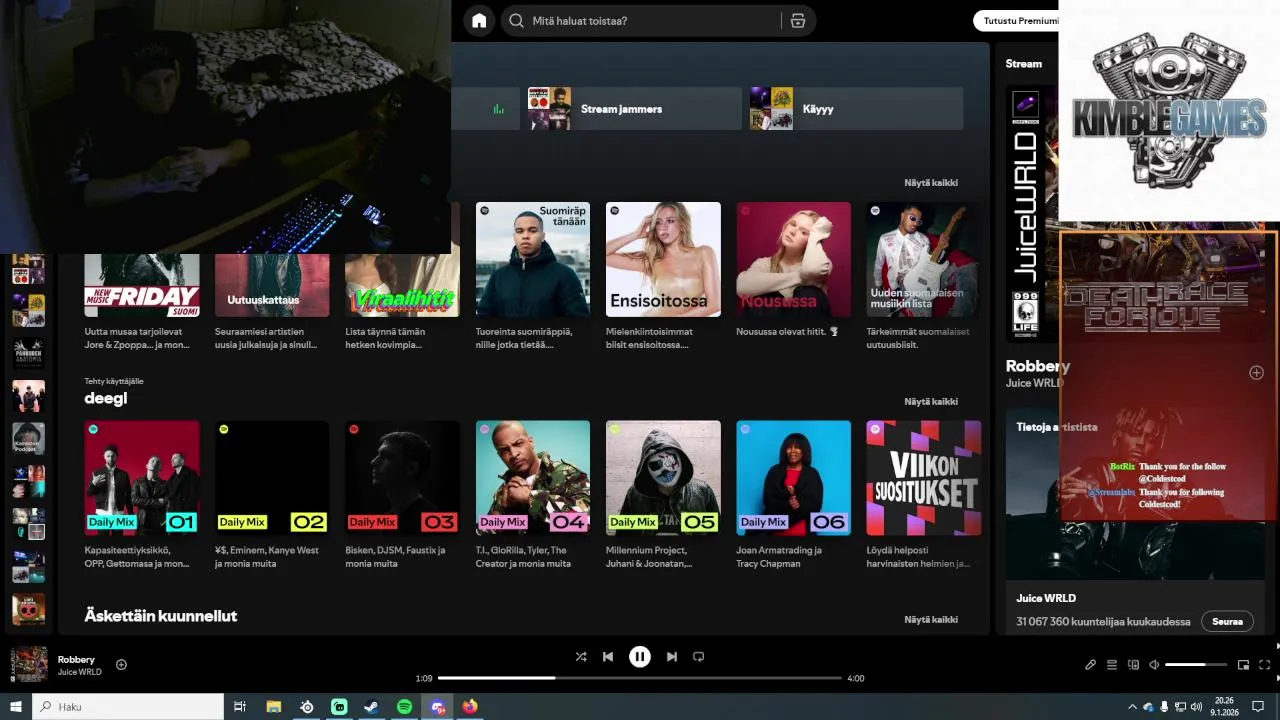The height and width of the screenshot is (720, 1280).
Task: Show all Äskettäin kuunnellut items
Action: 931,620
